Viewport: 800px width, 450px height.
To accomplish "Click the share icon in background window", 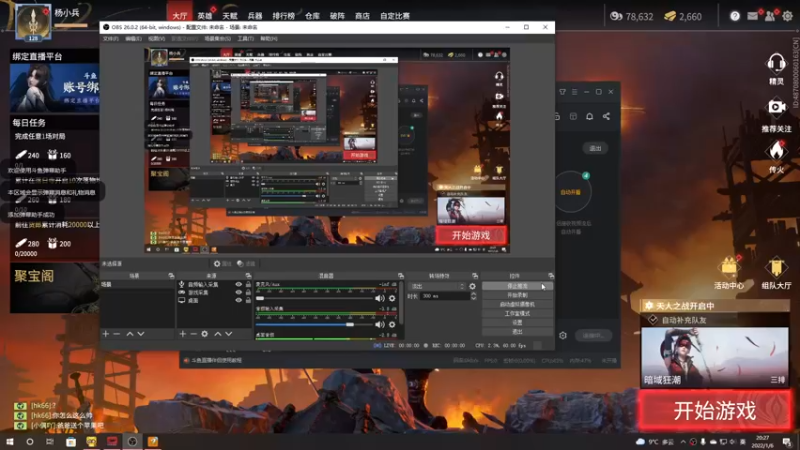I will coord(606,116).
